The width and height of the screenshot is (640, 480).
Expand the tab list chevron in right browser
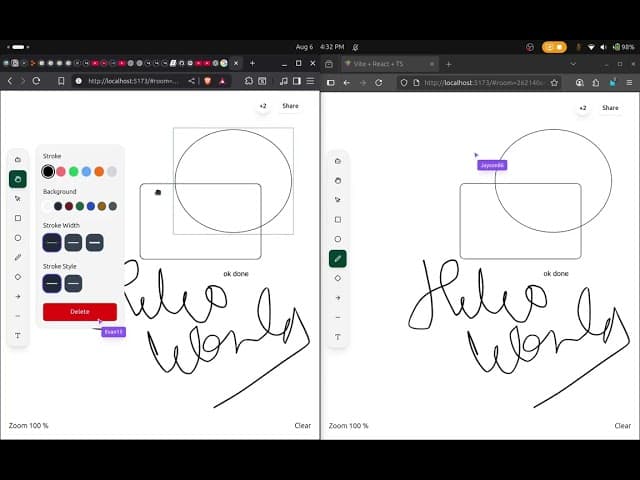tap(573, 64)
